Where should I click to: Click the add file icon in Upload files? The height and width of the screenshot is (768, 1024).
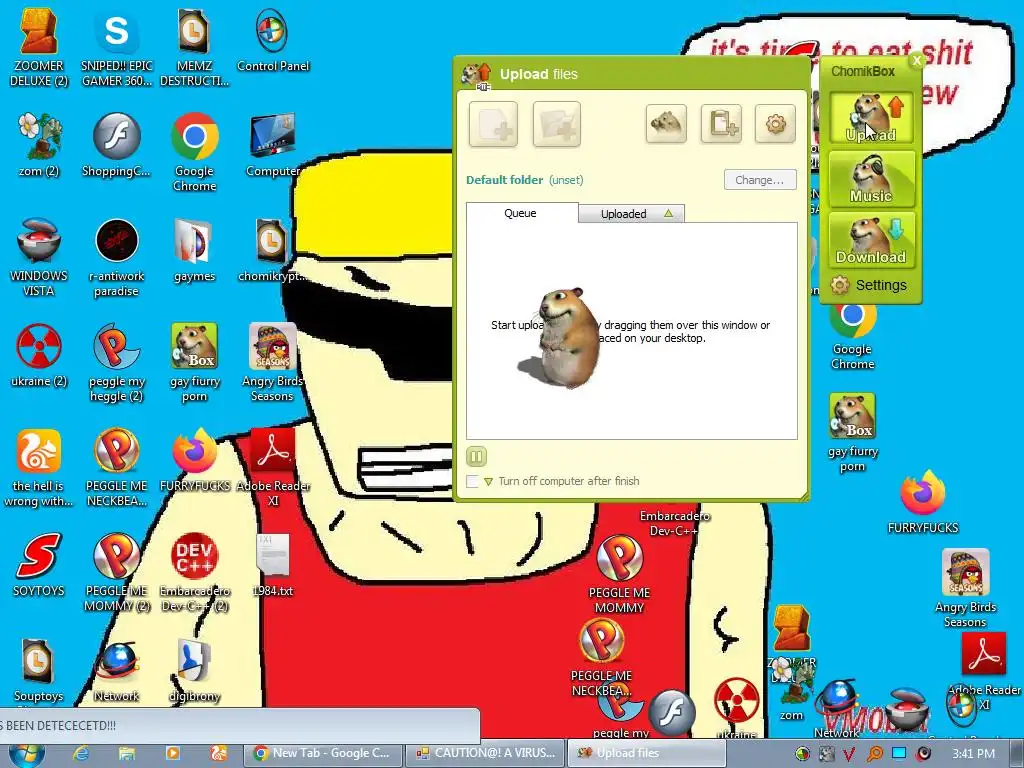pos(493,123)
